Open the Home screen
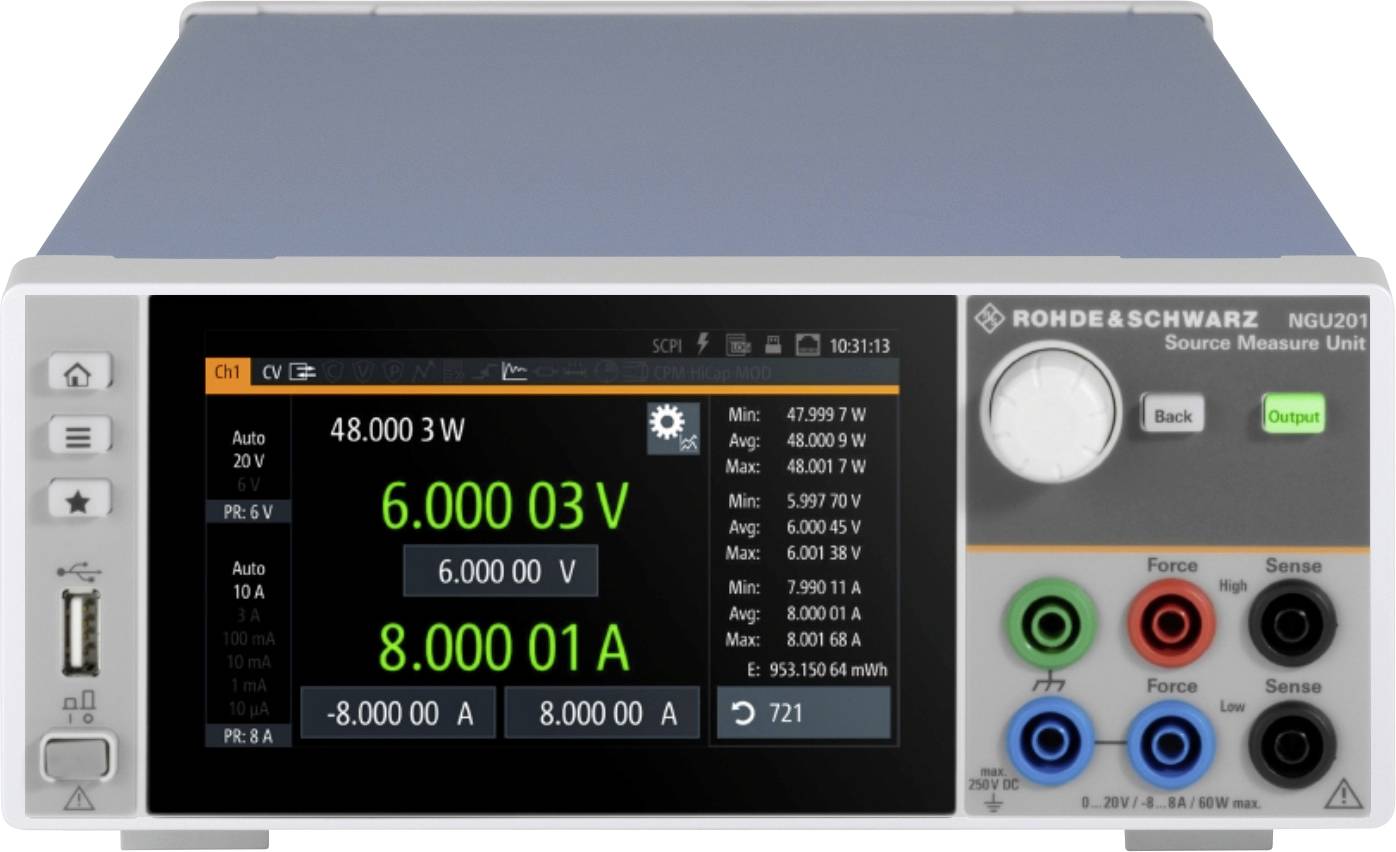Screen dimensions: 1396x852 (x=80, y=372)
